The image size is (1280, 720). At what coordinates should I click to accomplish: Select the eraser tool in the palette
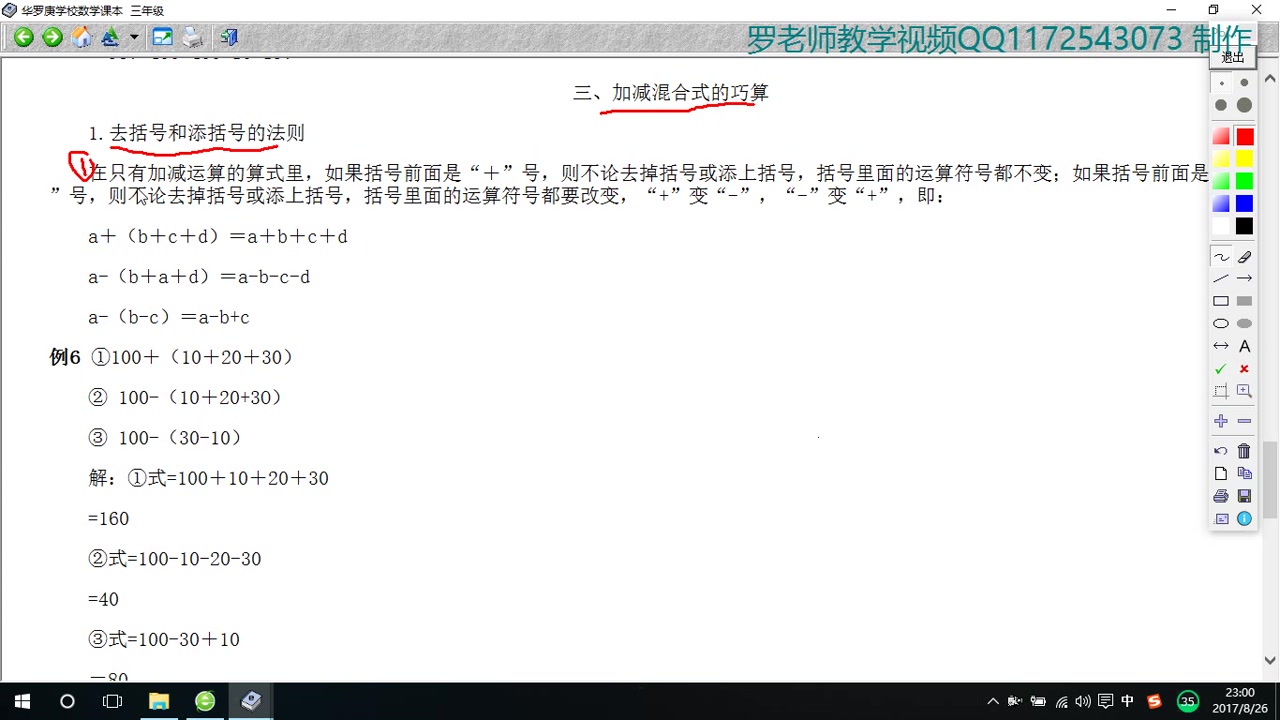pos(1244,257)
